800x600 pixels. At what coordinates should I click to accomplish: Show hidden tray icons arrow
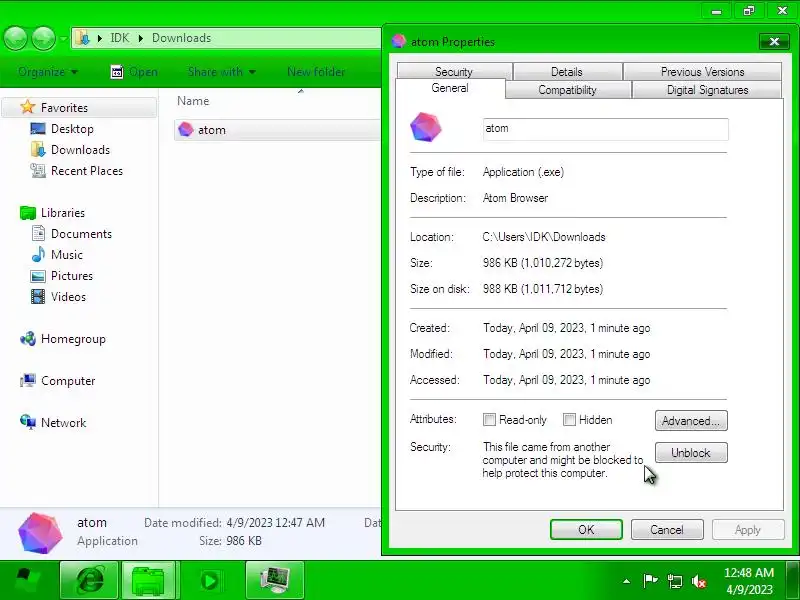point(627,581)
